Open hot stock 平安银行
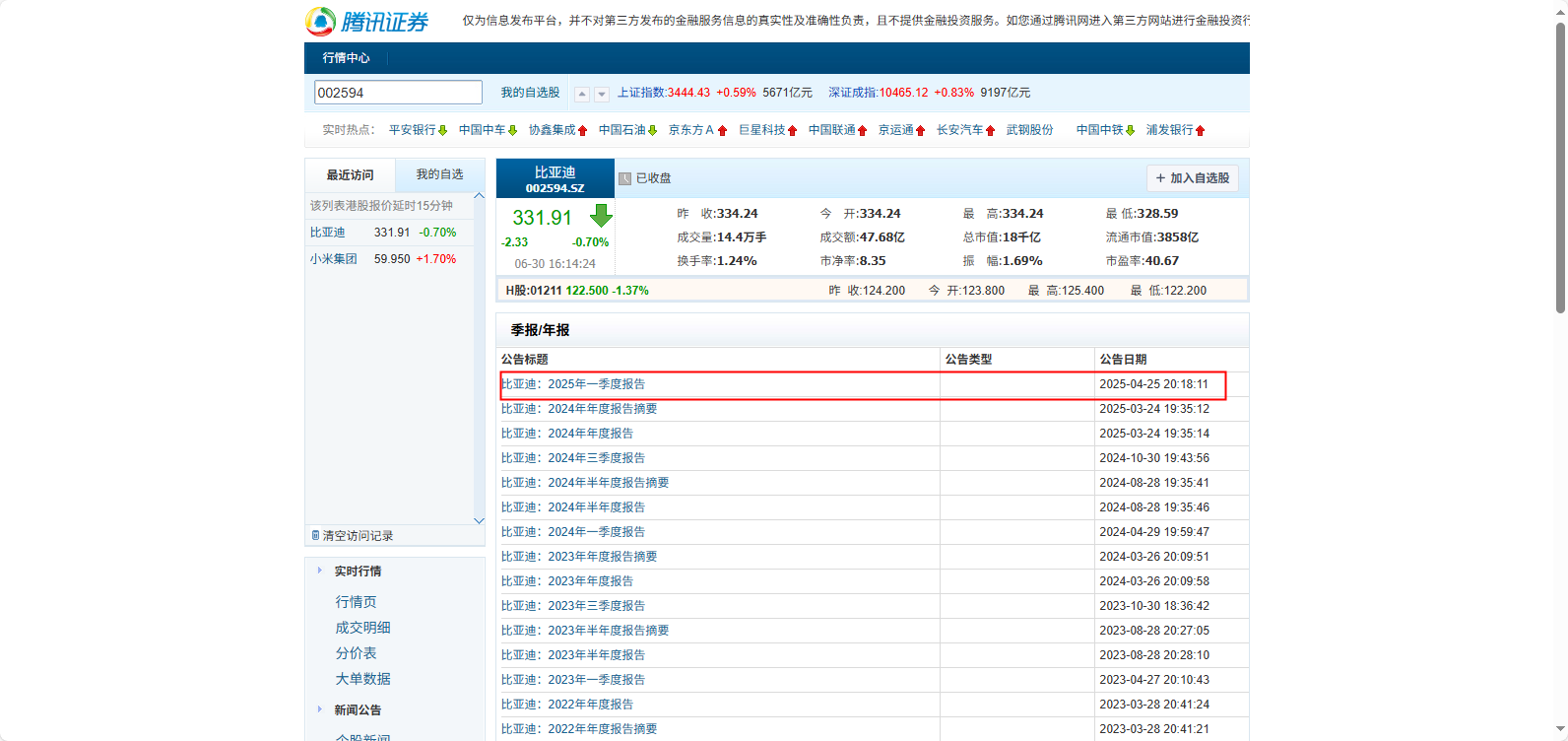1568x741 pixels. click(x=412, y=130)
